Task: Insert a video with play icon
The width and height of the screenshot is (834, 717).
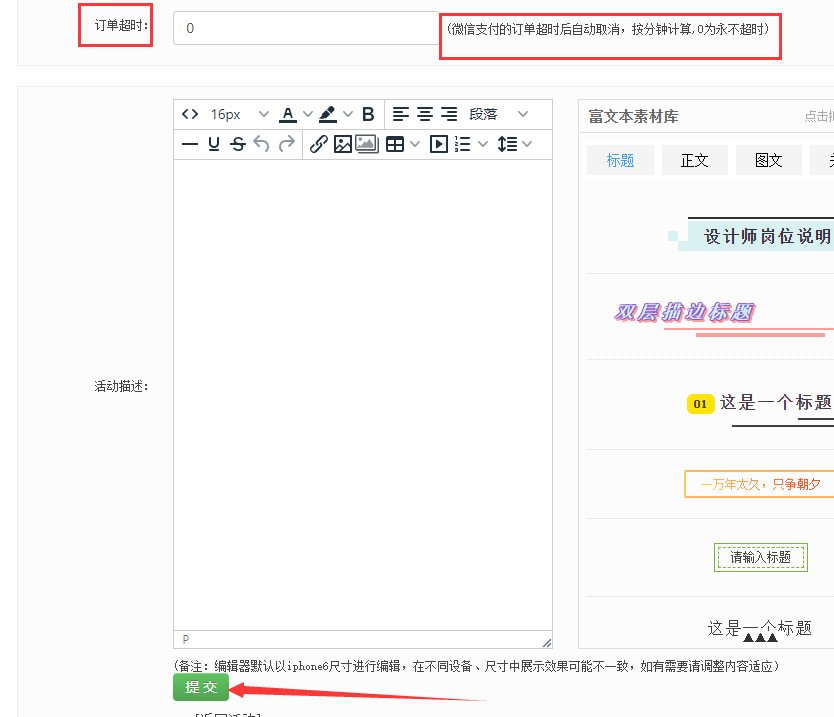Action: (438, 144)
